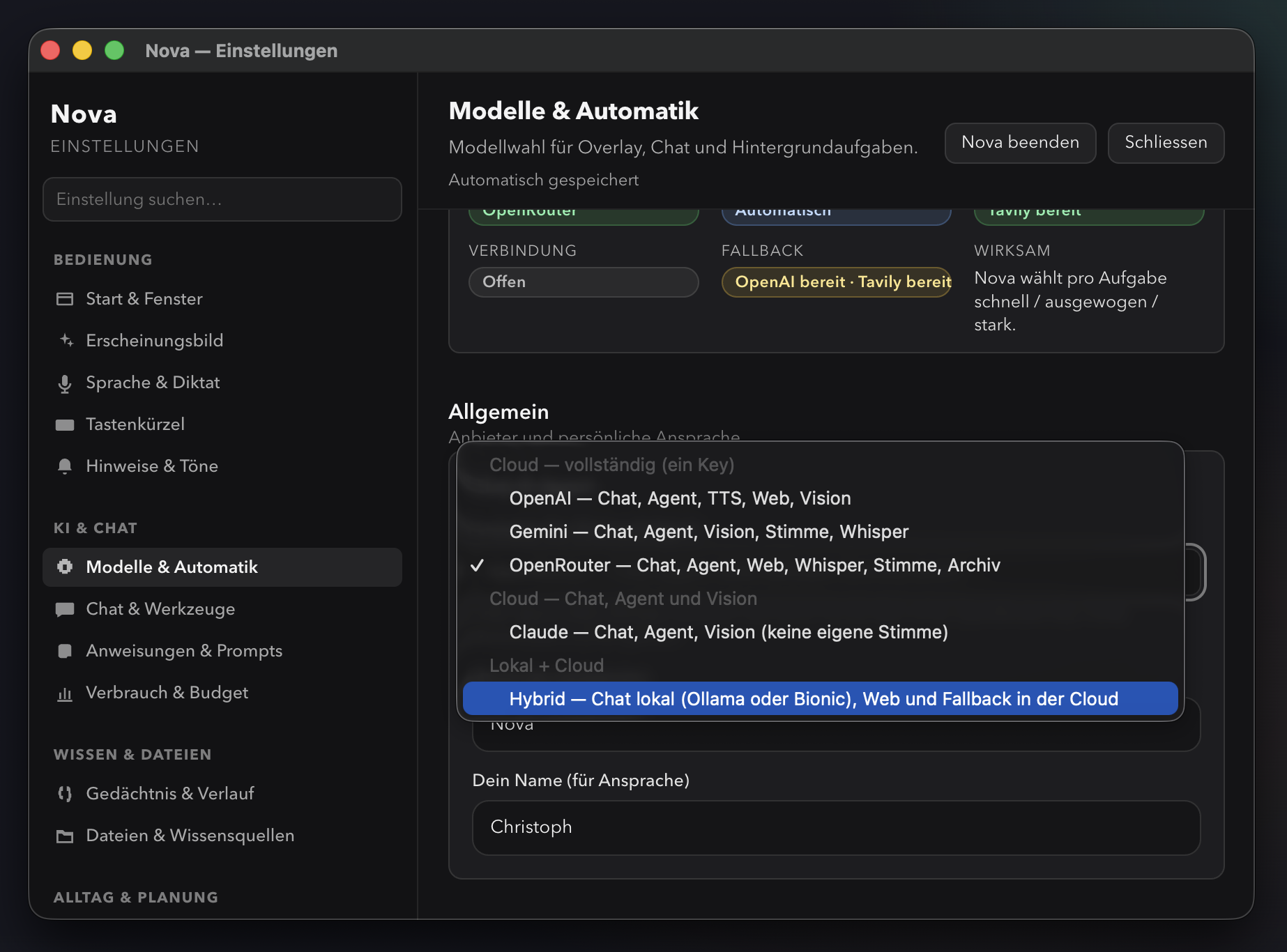This screenshot has height=952, width=1287.
Task: Focus the Einstellung suchen search field
Action: pyautogui.click(x=222, y=199)
